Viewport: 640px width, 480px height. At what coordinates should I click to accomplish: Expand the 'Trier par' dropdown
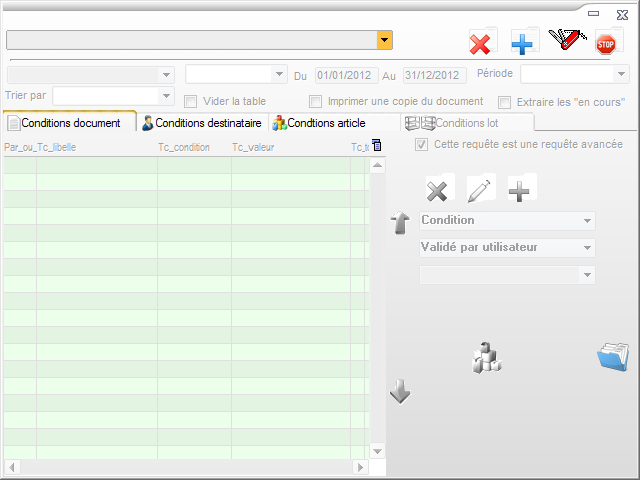(166, 95)
